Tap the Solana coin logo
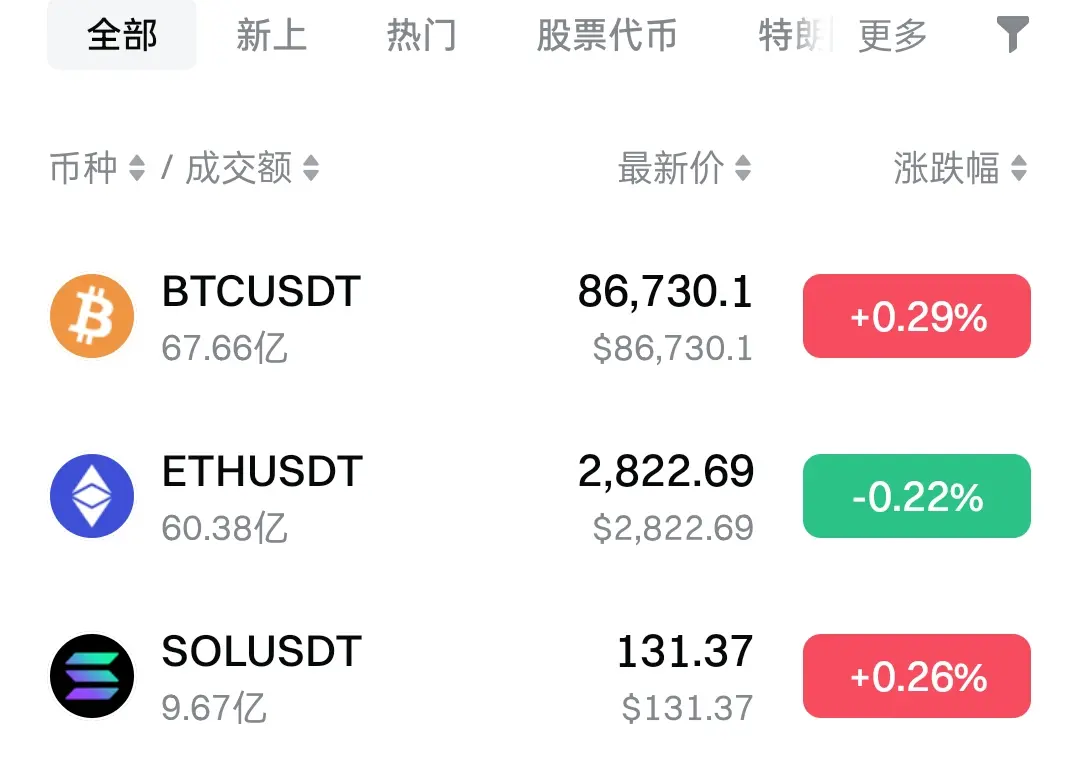The height and width of the screenshot is (775, 1079). (92, 676)
